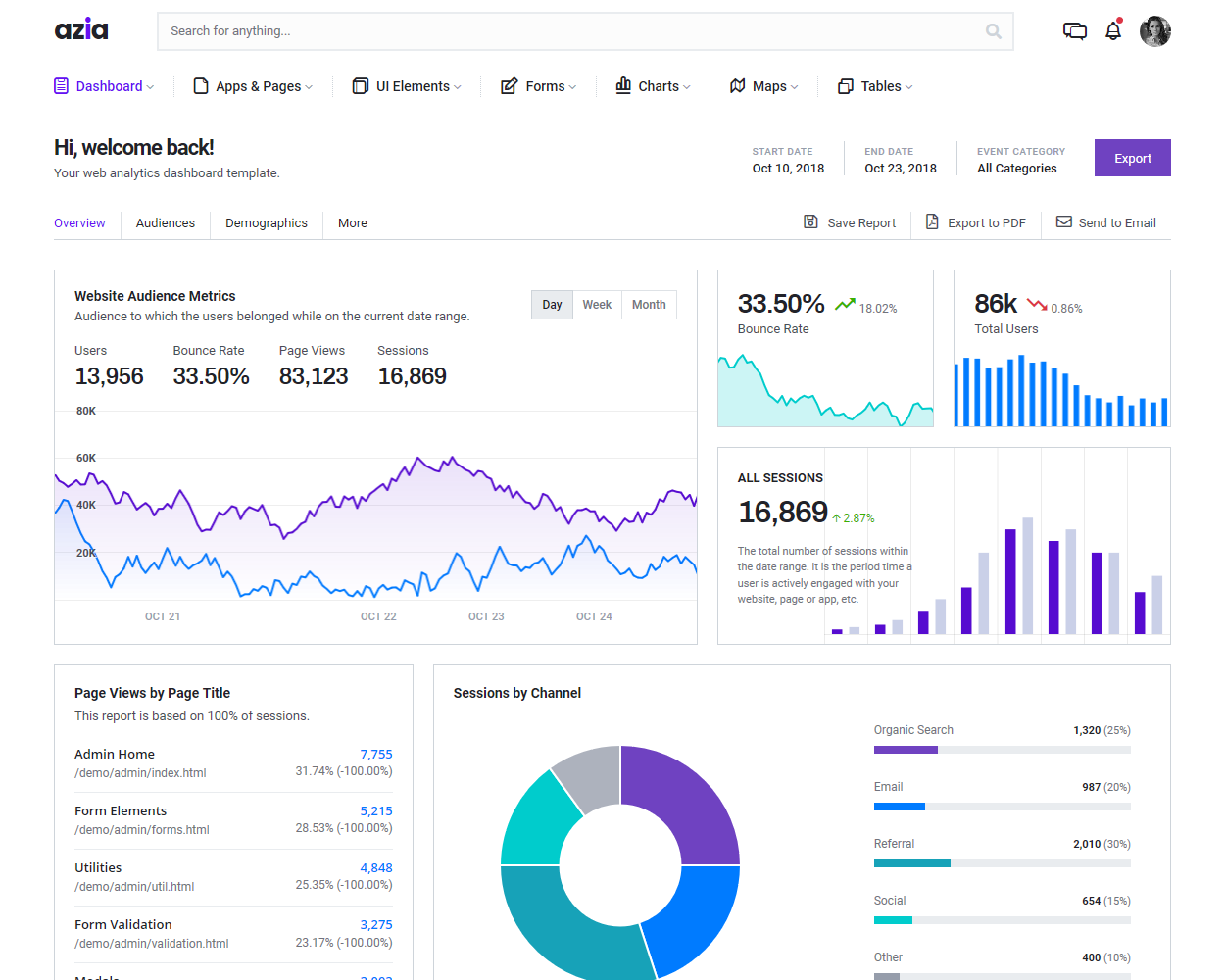
Task: Open the Admin Home page link
Action: pyautogui.click(x=115, y=755)
